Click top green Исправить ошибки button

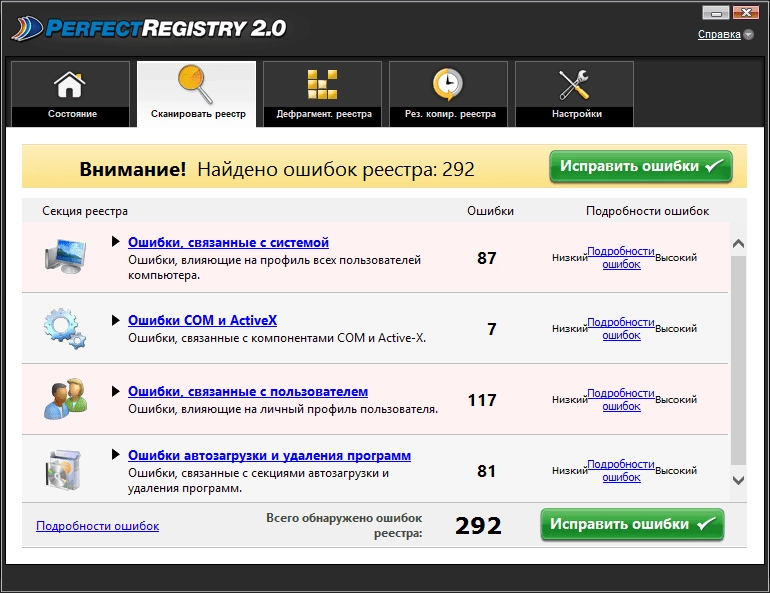(x=641, y=166)
